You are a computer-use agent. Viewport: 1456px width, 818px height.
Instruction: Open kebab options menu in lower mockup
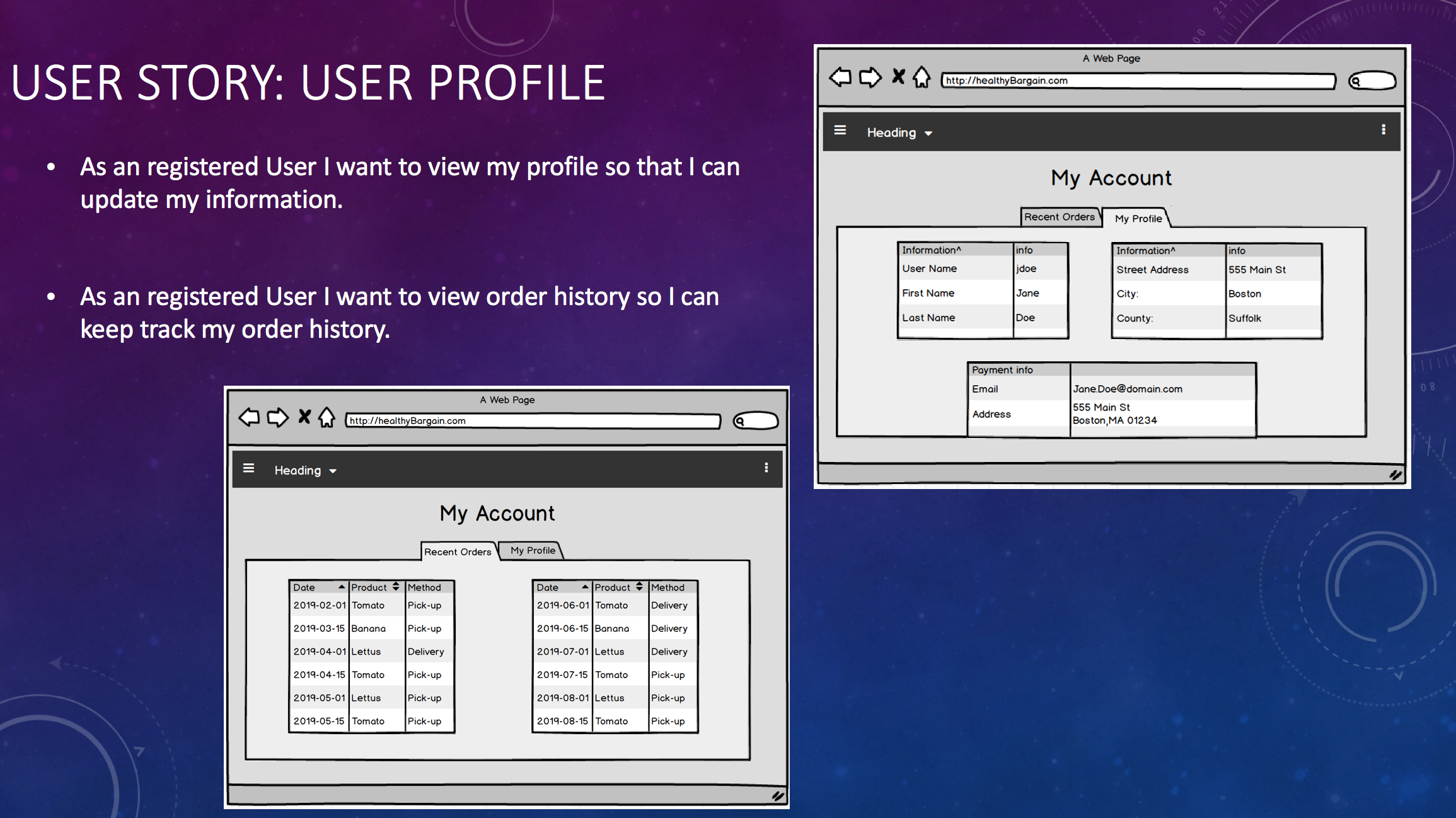pyautogui.click(x=766, y=468)
